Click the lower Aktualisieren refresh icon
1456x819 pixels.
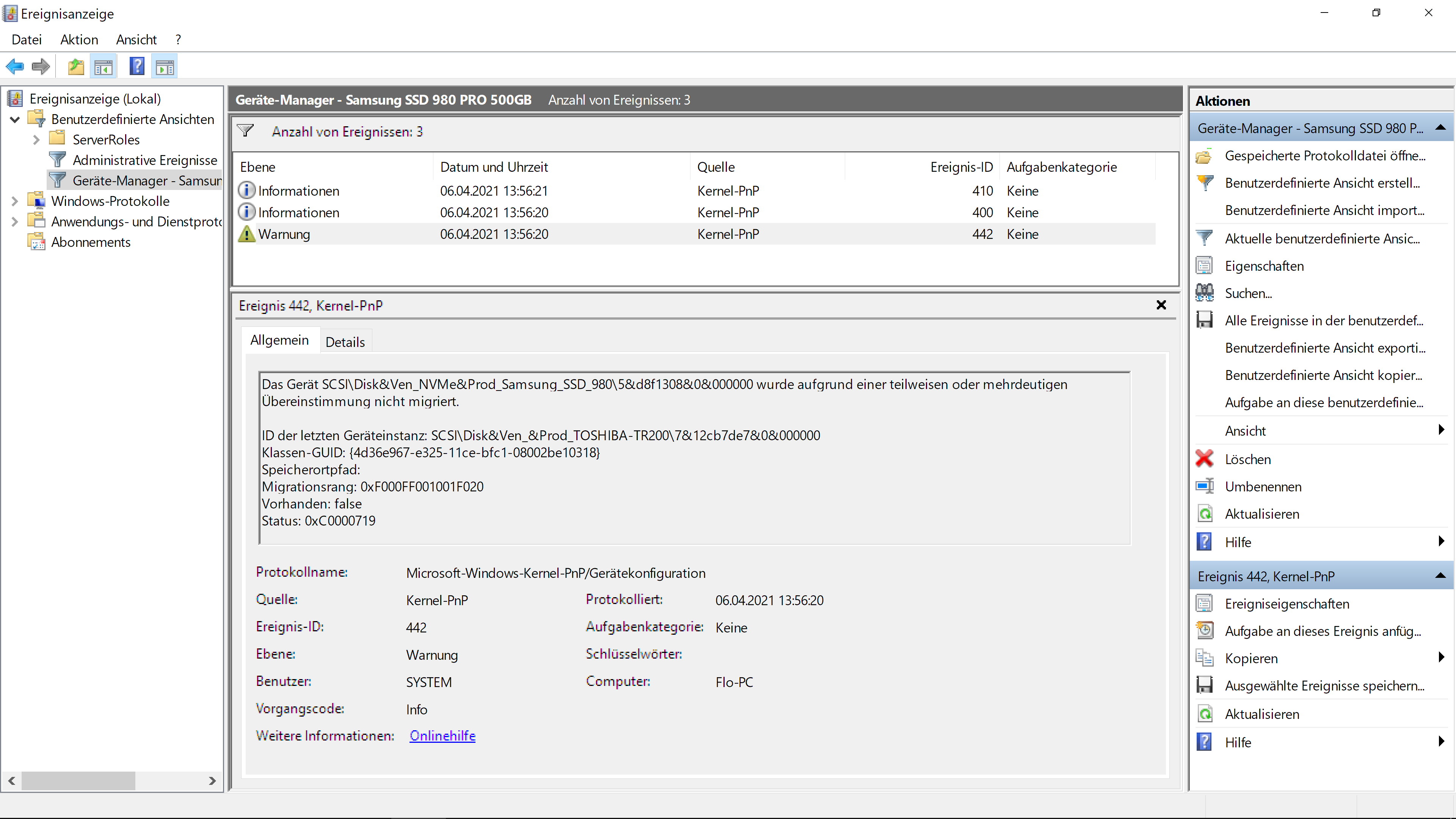pos(1205,714)
